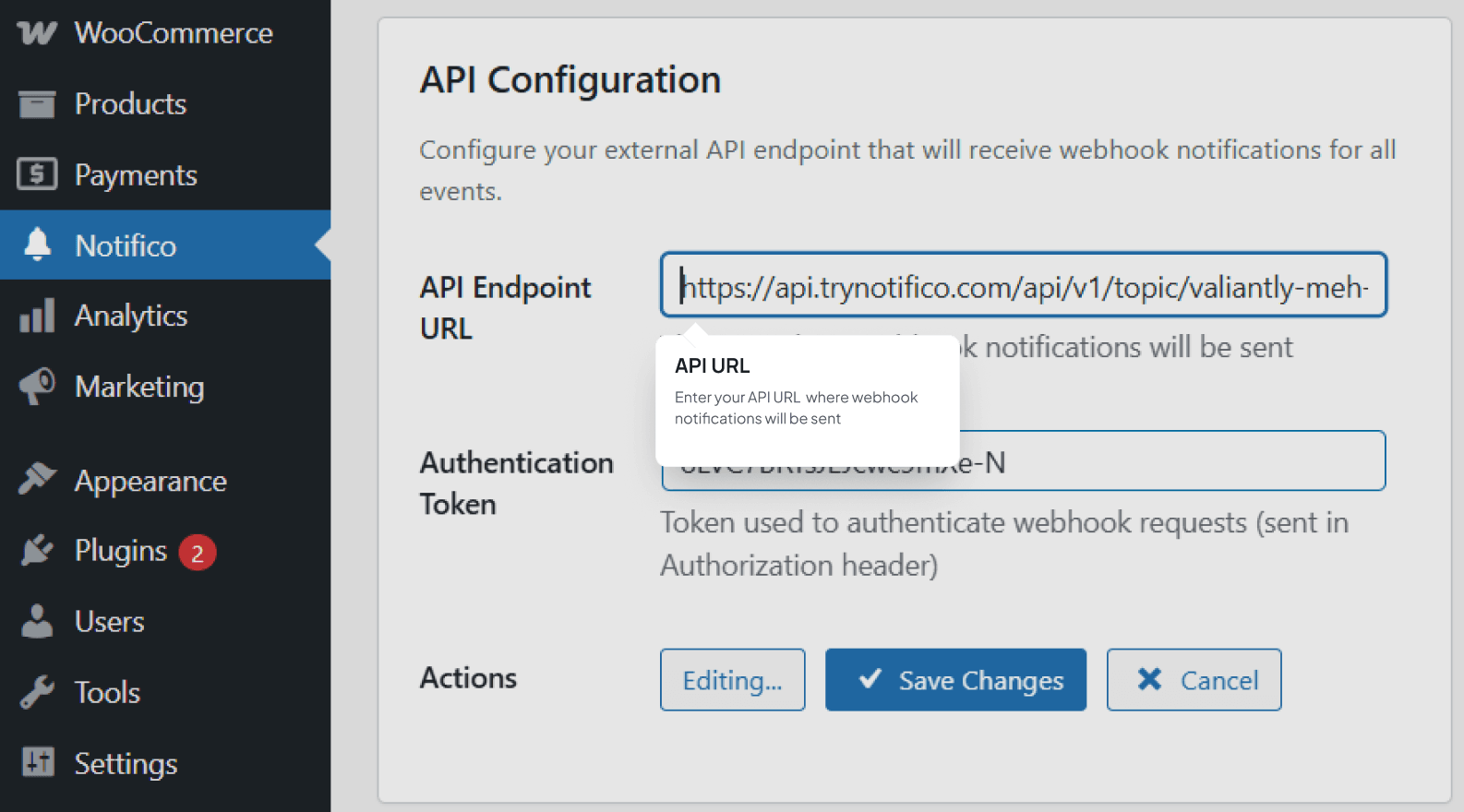1464x812 pixels.
Task: Open the Products menu
Action: [165, 104]
